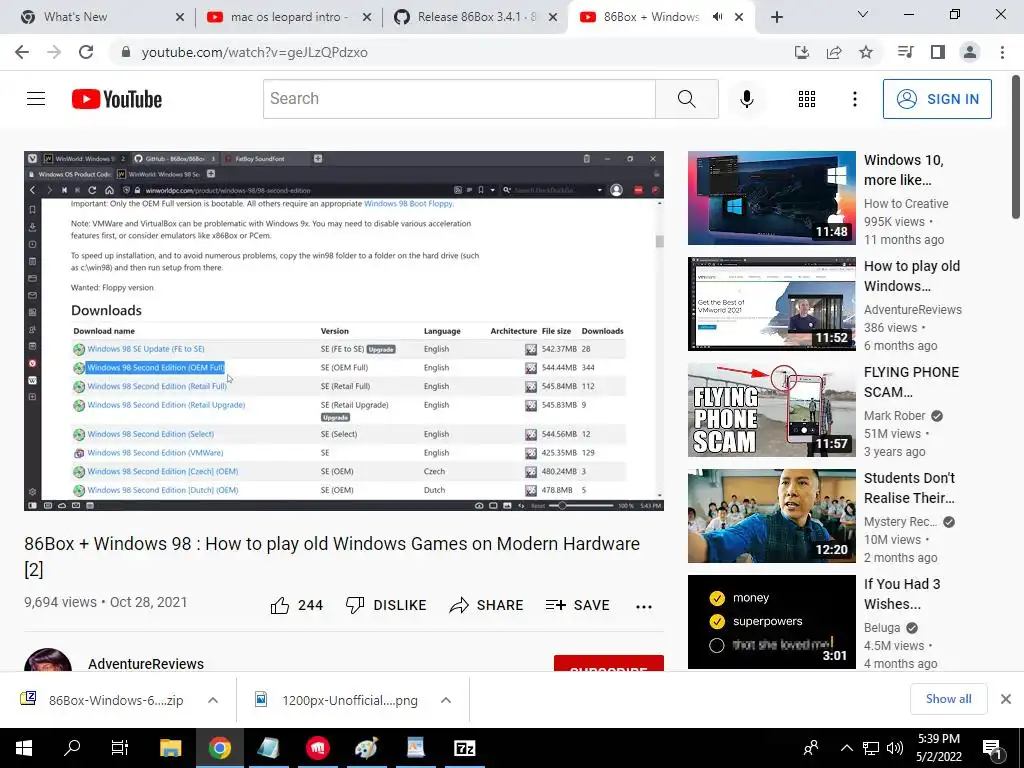The width and height of the screenshot is (1024, 768).
Task: Click the address bar URL
Action: tap(255, 52)
